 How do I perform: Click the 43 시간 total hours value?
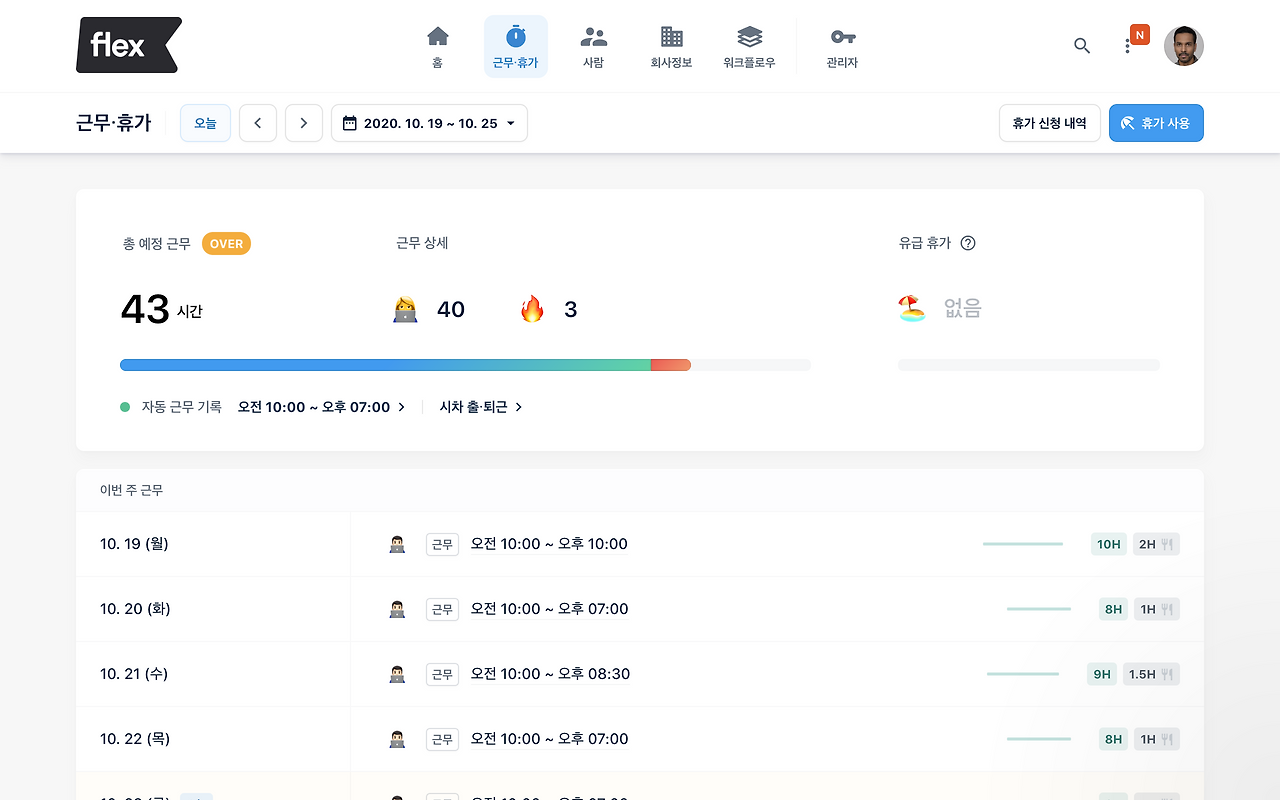[162, 310]
